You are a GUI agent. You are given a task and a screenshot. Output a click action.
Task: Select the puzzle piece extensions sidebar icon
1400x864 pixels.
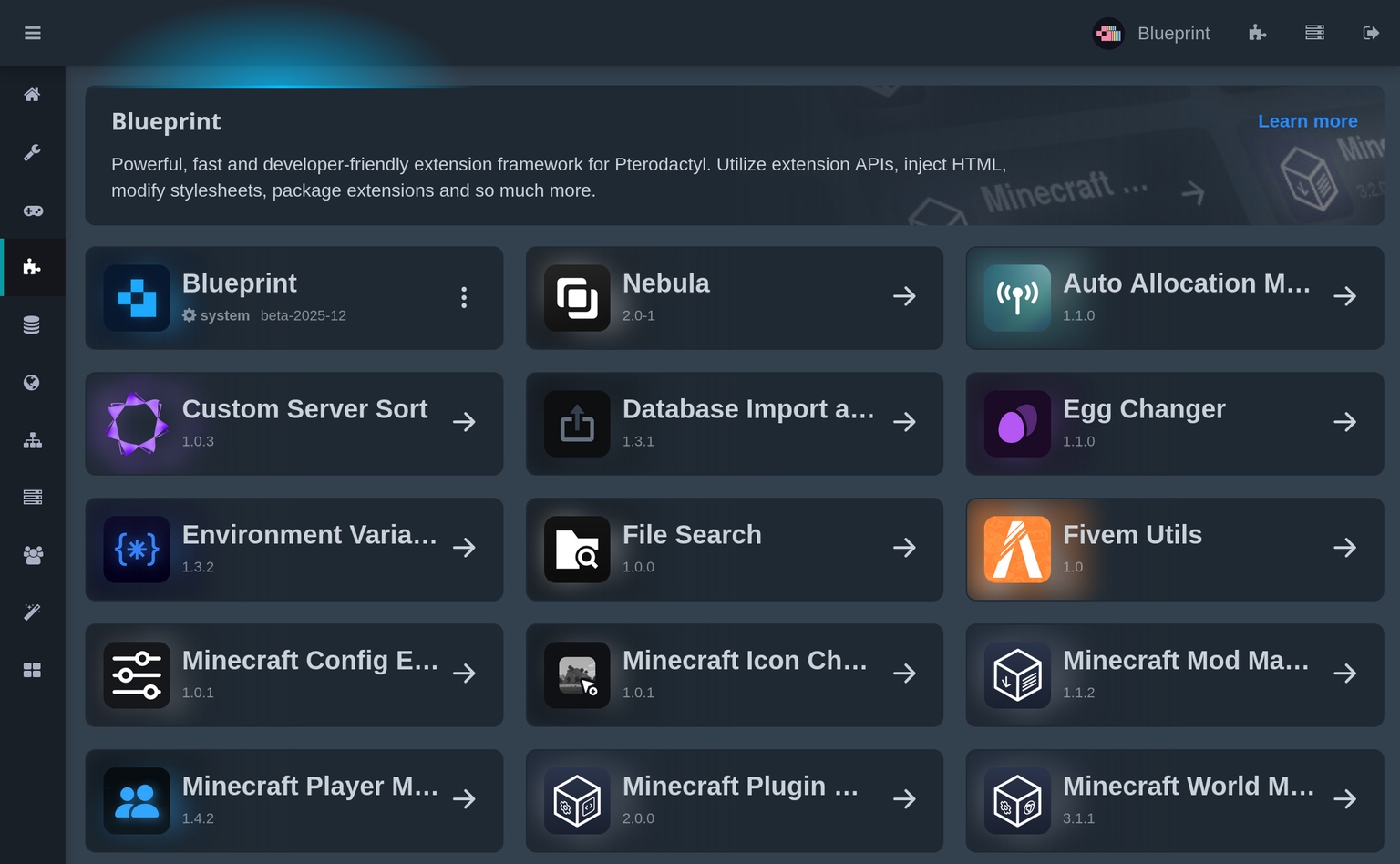32,267
